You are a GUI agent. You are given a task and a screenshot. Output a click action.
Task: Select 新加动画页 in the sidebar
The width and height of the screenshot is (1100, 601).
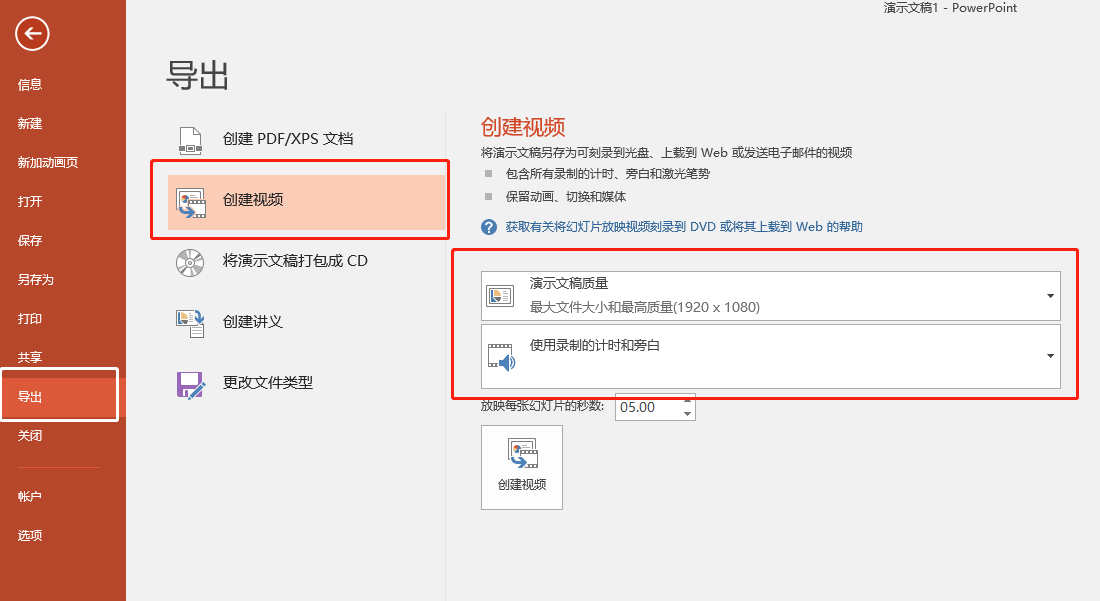(x=48, y=163)
